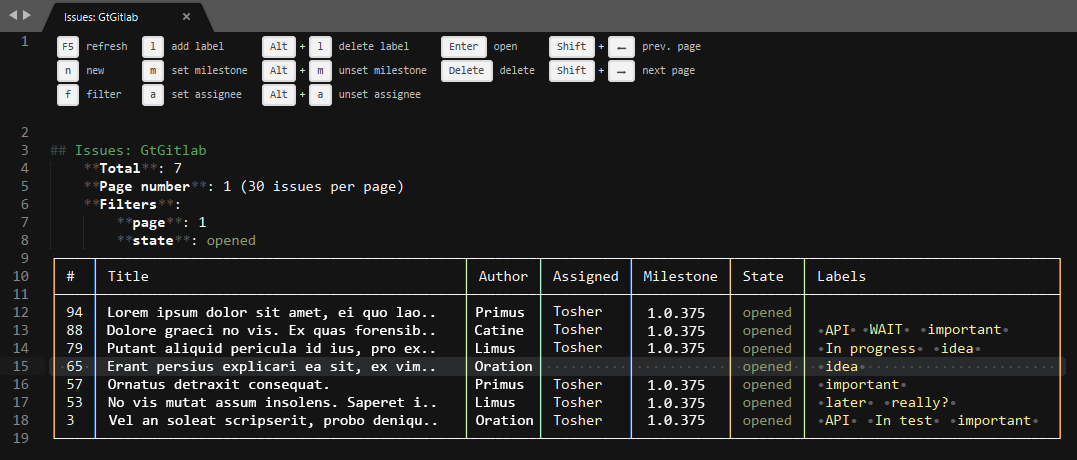The image size is (1077, 460).
Task: Click the Shift key beside prev. page
Action: click(x=571, y=47)
